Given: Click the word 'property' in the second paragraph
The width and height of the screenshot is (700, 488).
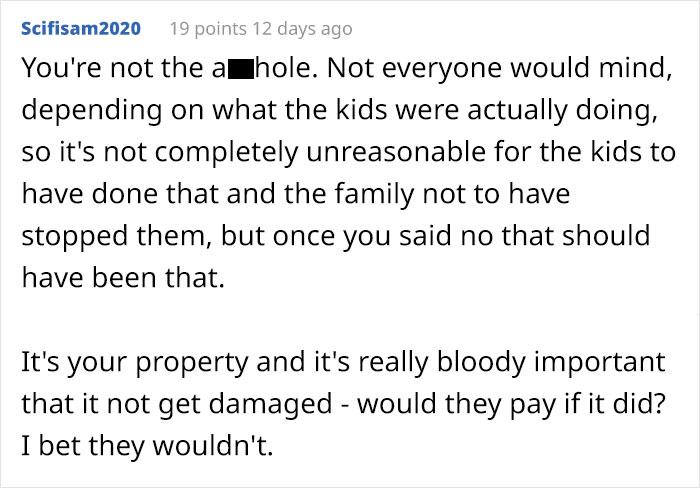Looking at the screenshot, I should (x=192, y=363).
